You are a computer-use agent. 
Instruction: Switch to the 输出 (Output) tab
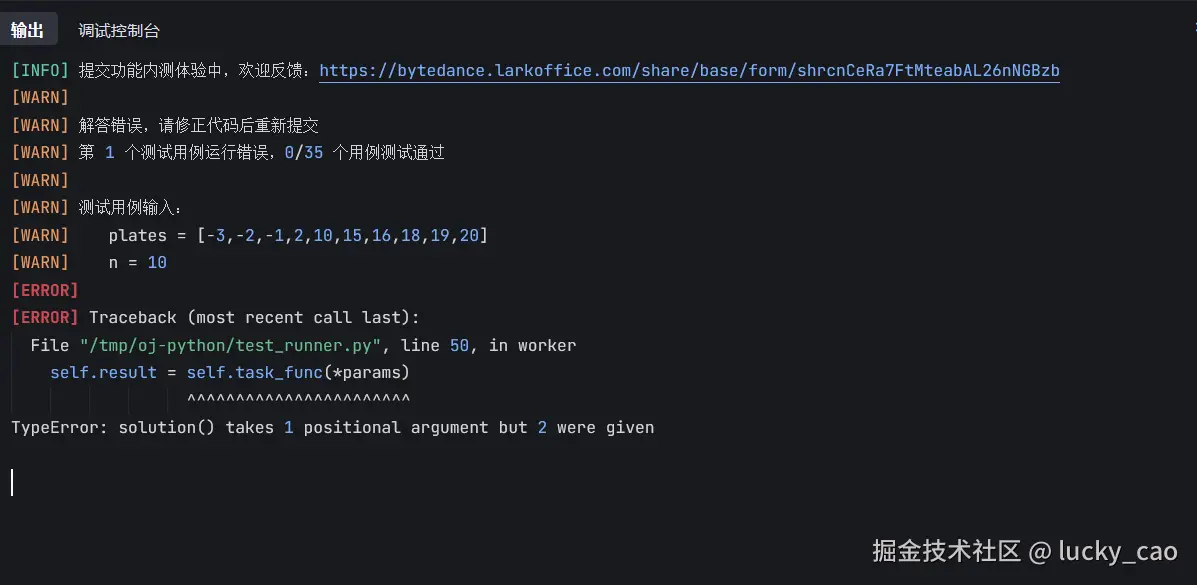click(x=29, y=28)
